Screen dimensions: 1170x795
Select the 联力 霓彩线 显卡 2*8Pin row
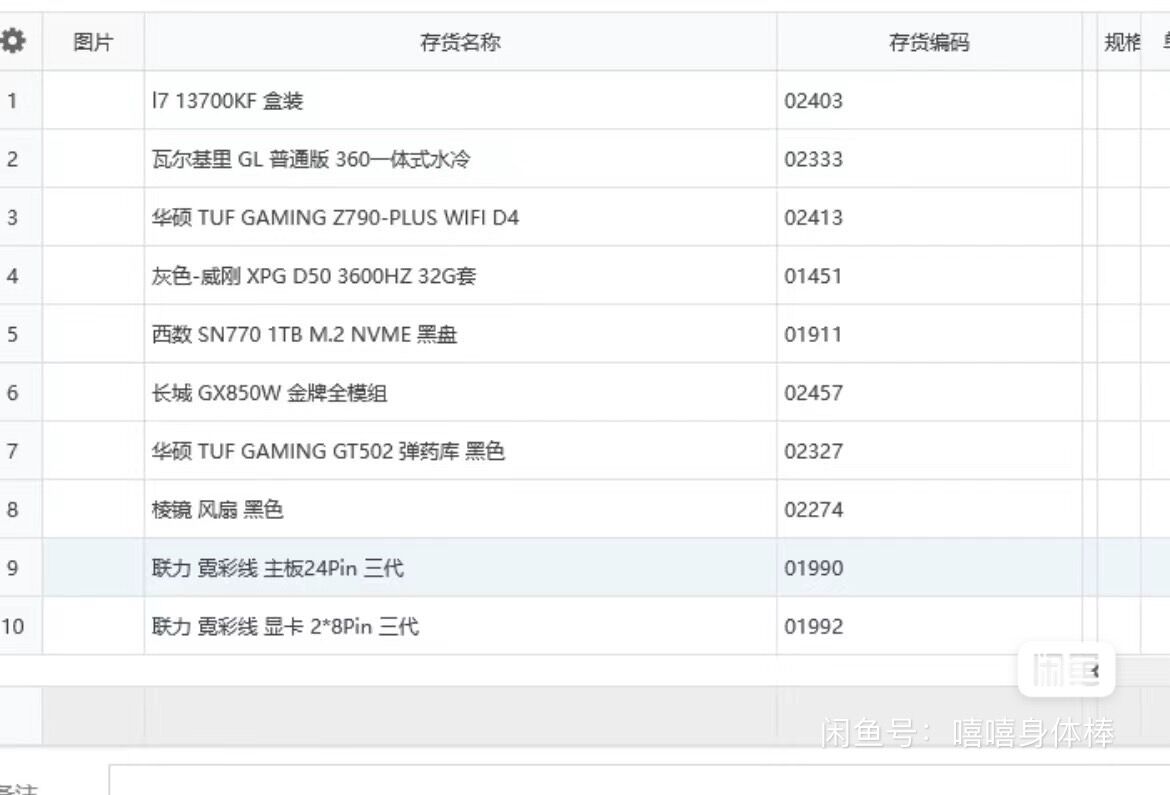pyautogui.click(x=285, y=627)
